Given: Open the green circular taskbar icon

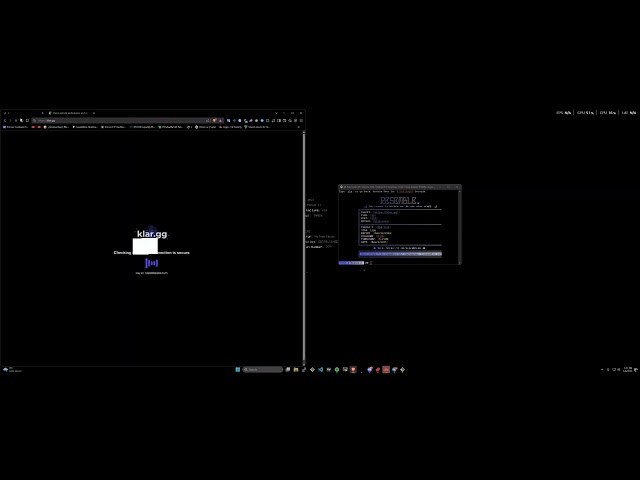Looking at the screenshot, I should point(337,369).
